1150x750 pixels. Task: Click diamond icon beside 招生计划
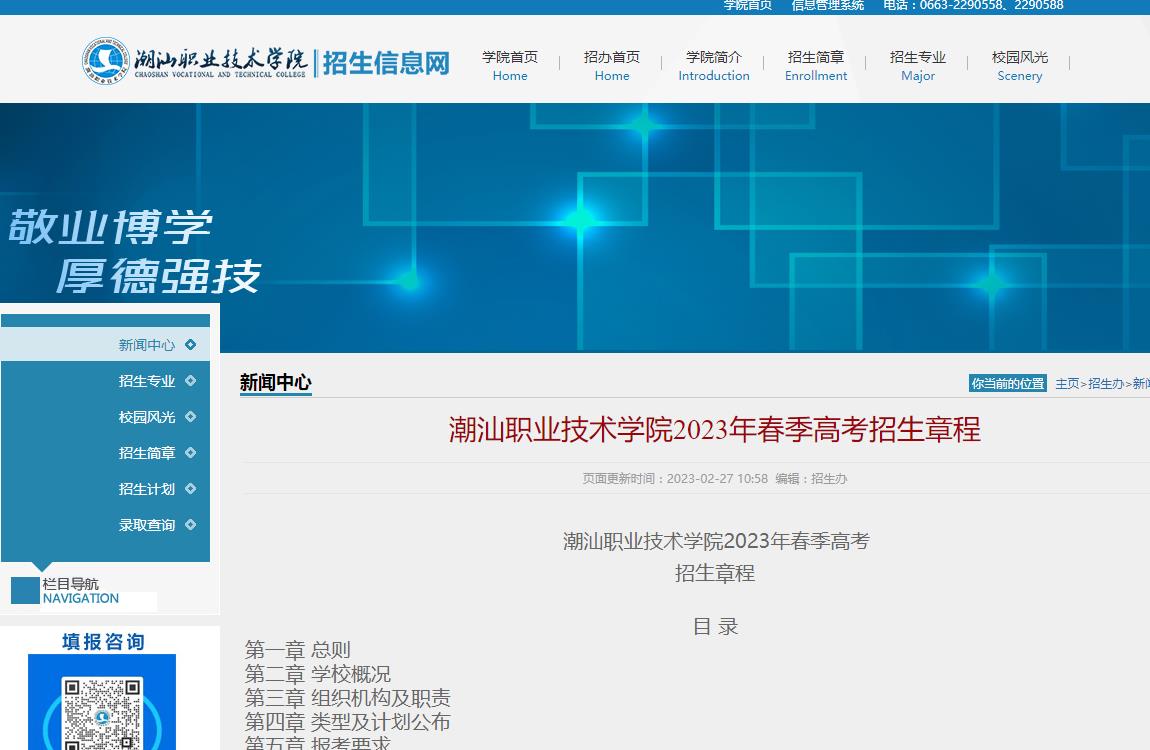point(191,488)
